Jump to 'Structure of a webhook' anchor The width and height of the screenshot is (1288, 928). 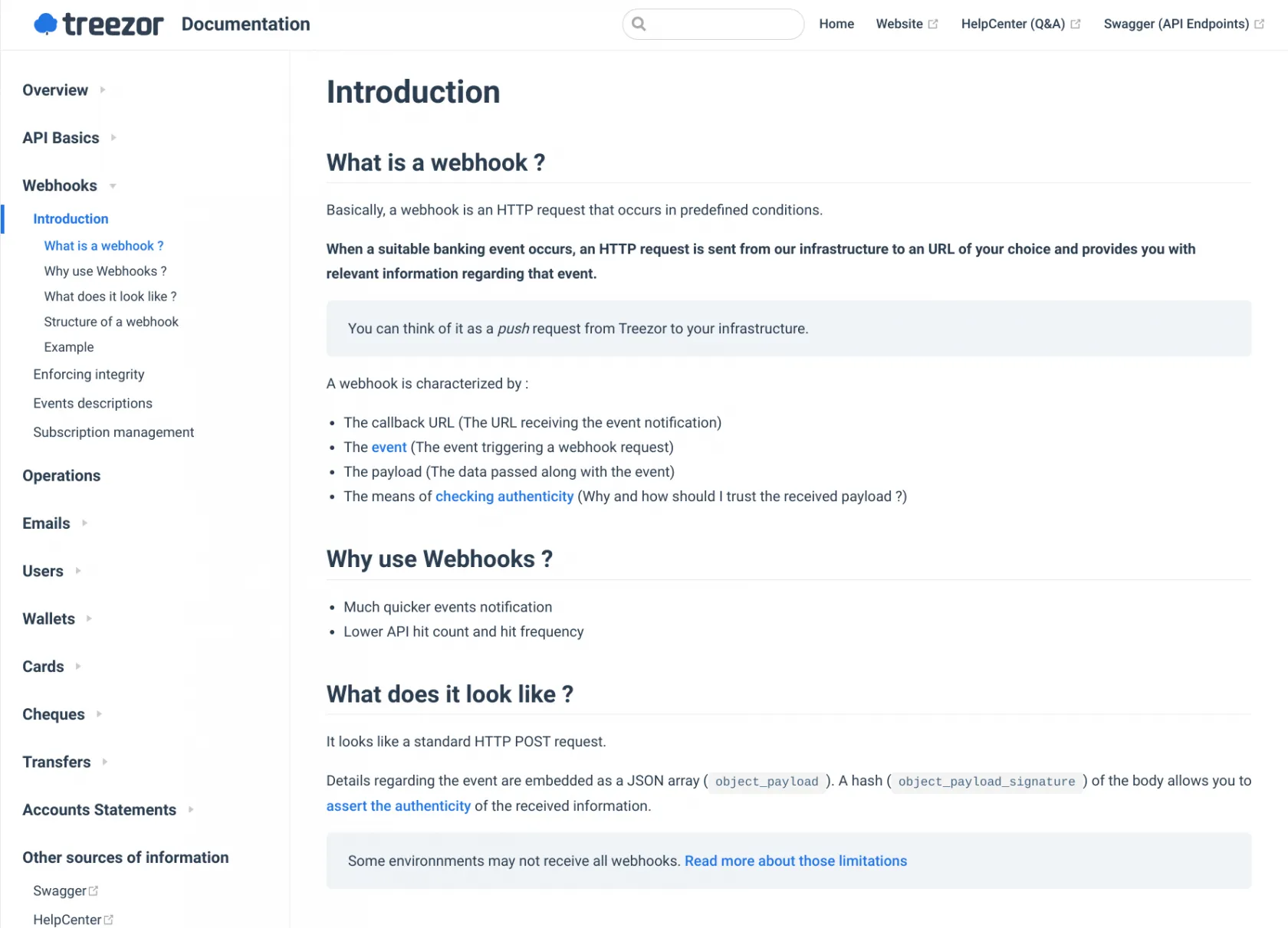[x=111, y=322]
